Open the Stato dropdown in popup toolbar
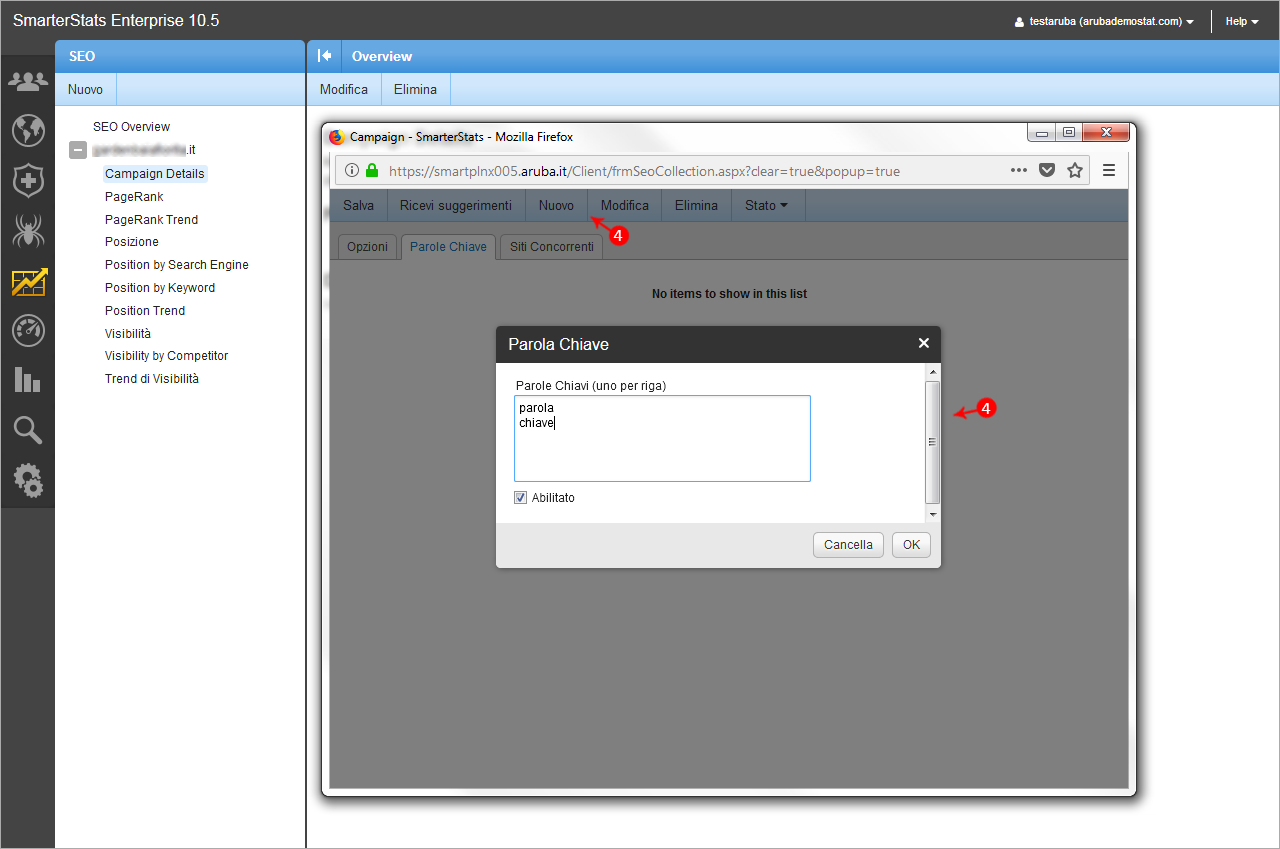The width and height of the screenshot is (1280, 849). point(766,205)
